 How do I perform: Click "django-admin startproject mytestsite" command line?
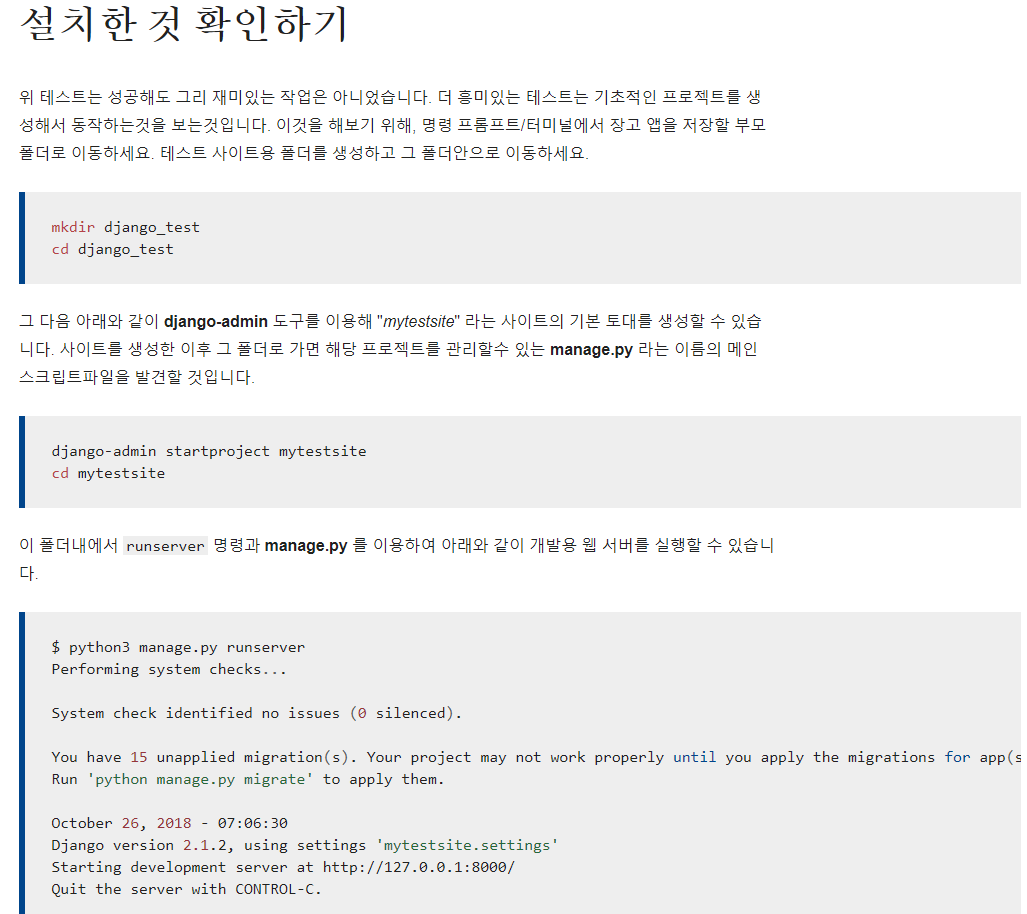pyautogui.click(x=208, y=451)
